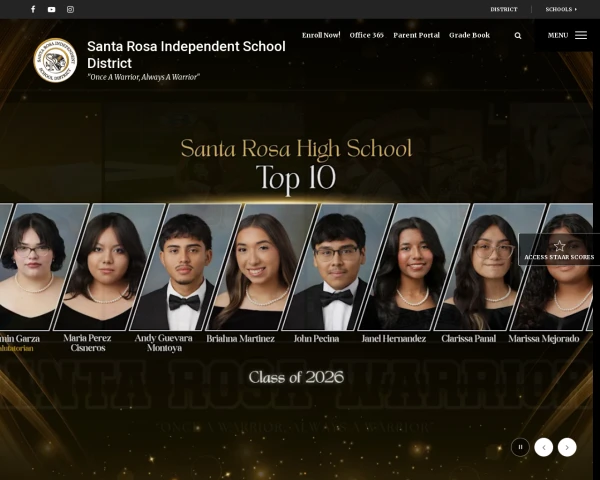The image size is (600, 480).
Task: Click Andy Guevara Montoya portrait
Action: tap(185, 267)
